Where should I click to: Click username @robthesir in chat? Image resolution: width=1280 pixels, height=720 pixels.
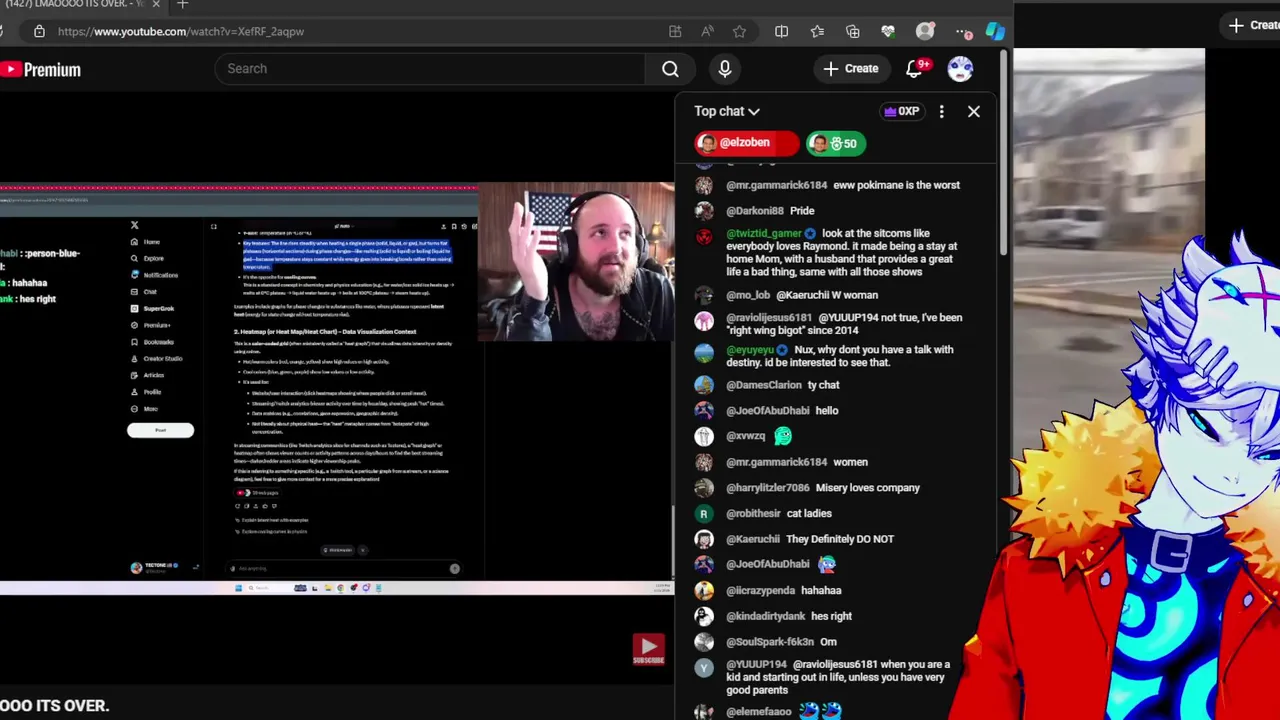pyautogui.click(x=753, y=514)
